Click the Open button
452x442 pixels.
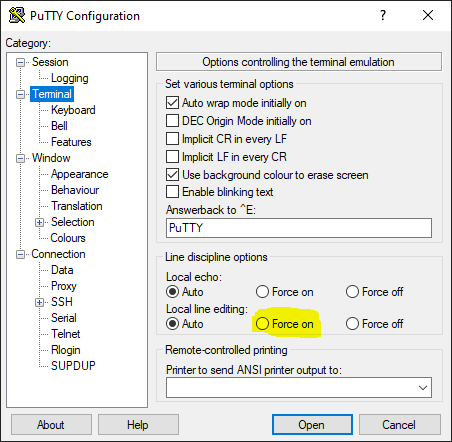click(312, 425)
